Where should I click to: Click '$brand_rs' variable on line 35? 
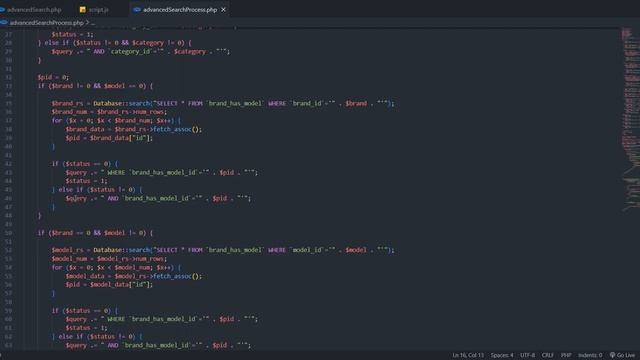click(67, 103)
